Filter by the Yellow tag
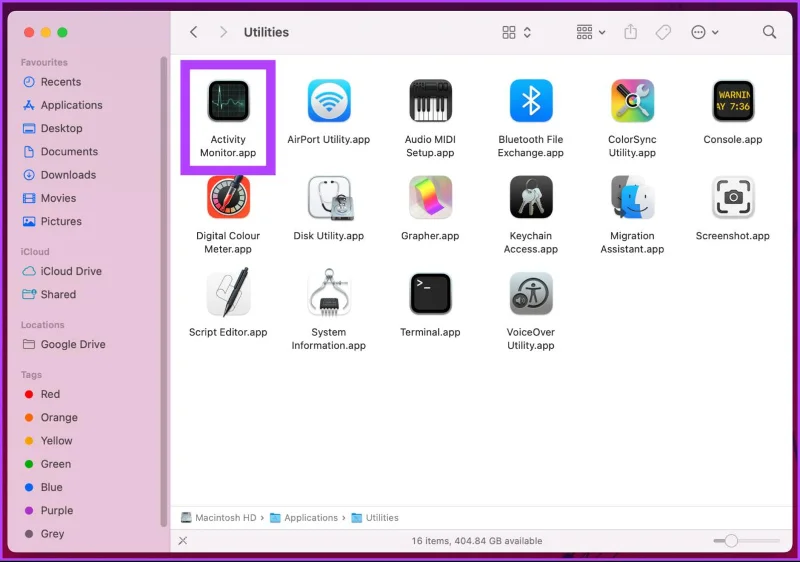800x562 pixels. click(x=48, y=441)
